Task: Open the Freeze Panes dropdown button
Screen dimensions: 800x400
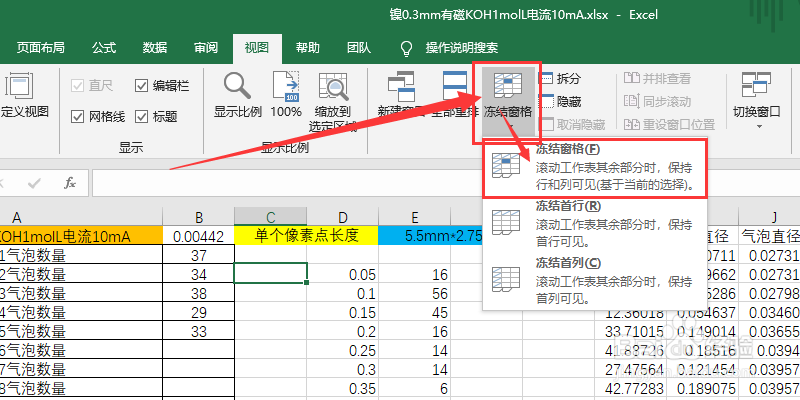Action: click(x=508, y=102)
